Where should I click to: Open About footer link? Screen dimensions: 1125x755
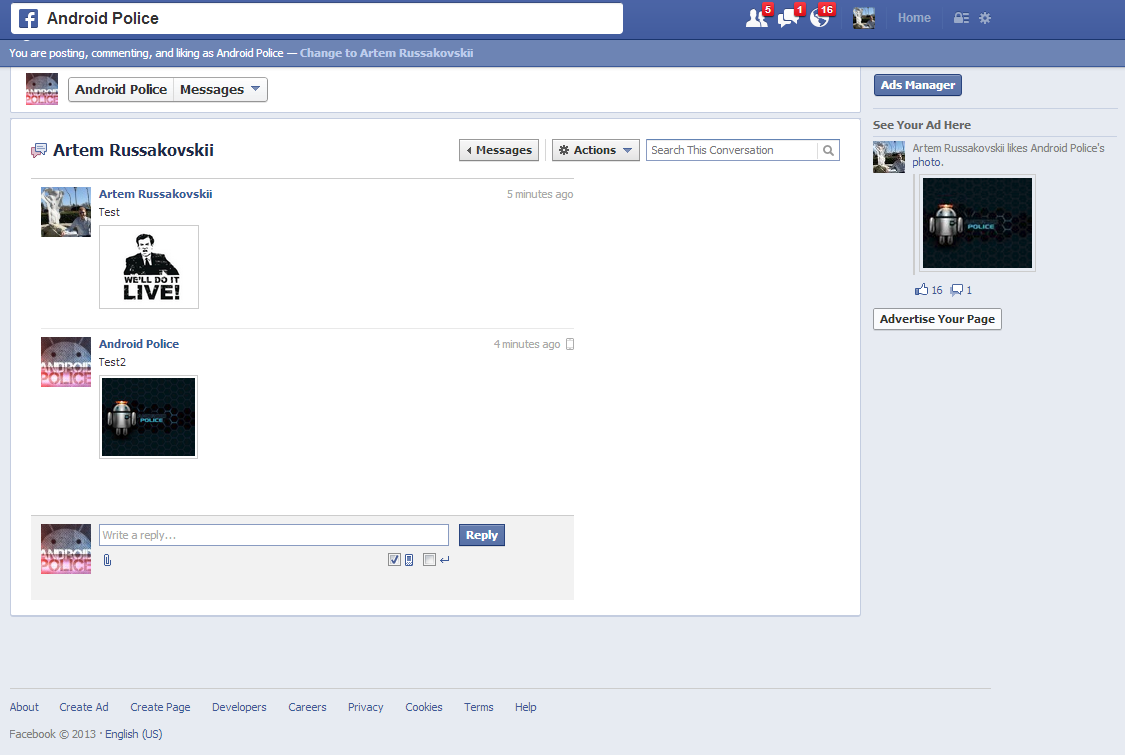coord(24,707)
